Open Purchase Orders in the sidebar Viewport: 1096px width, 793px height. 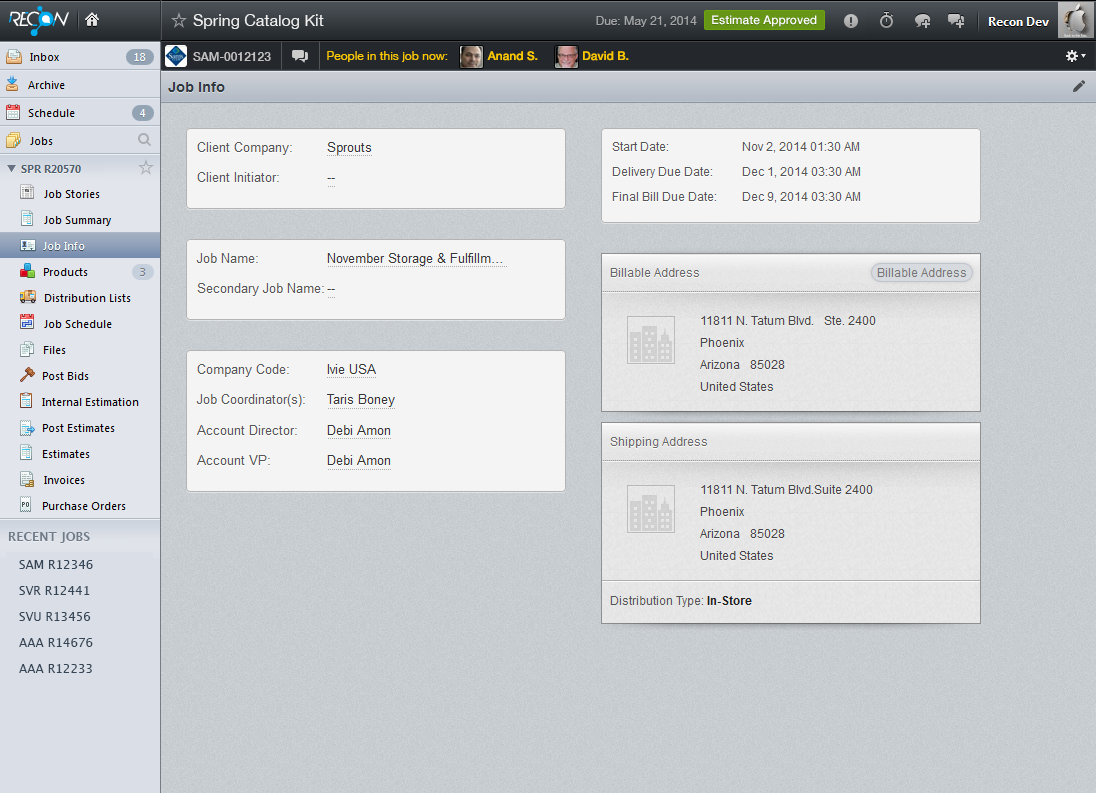(x=80, y=506)
